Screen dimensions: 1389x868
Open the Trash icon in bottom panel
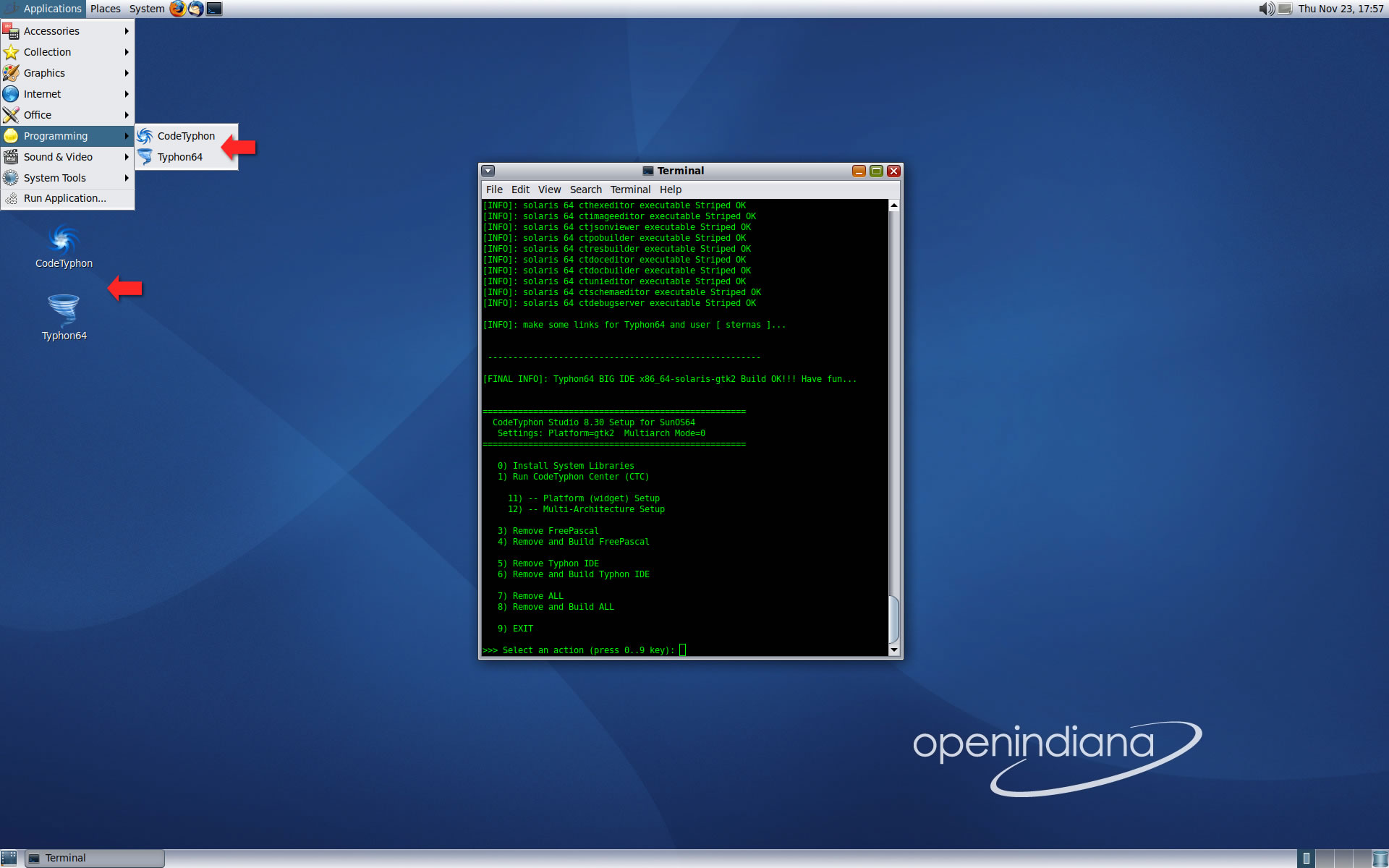point(1380,859)
